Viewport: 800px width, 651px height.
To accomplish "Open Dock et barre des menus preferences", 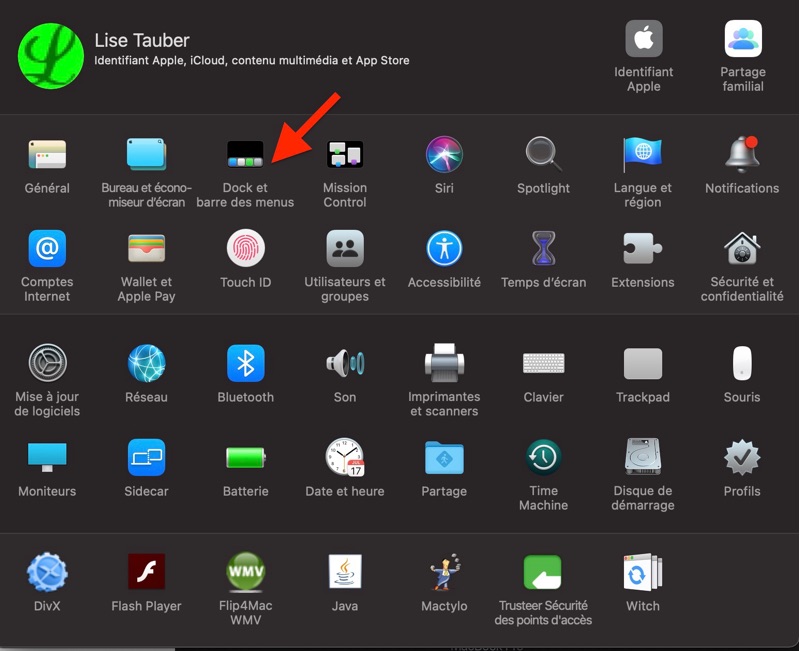I will coord(245,155).
